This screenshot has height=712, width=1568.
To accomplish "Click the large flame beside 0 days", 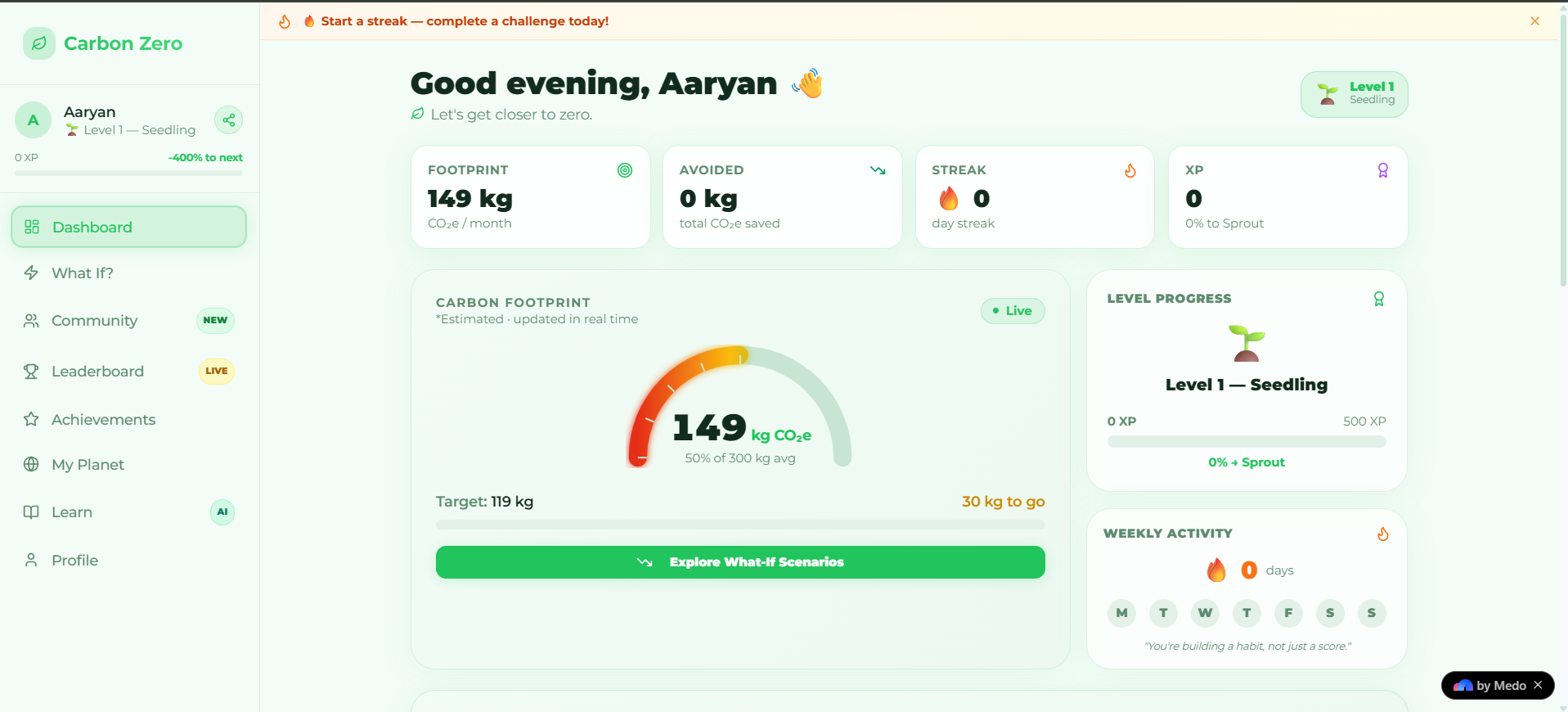I will click(1216, 570).
